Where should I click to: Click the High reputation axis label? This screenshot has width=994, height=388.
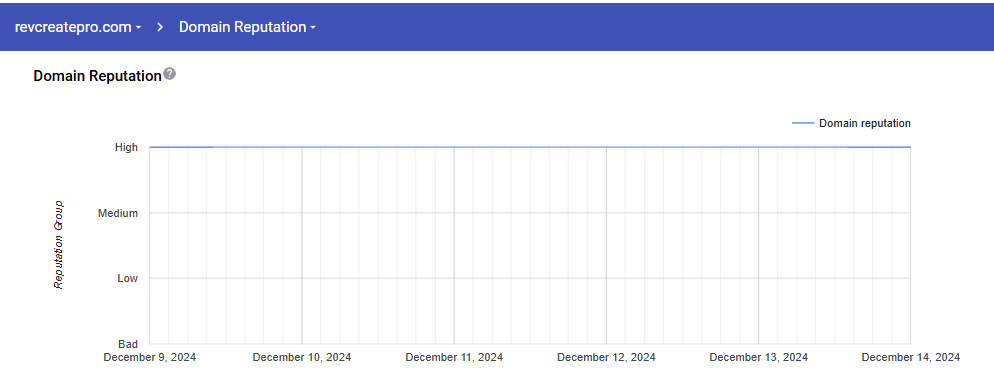click(126, 147)
